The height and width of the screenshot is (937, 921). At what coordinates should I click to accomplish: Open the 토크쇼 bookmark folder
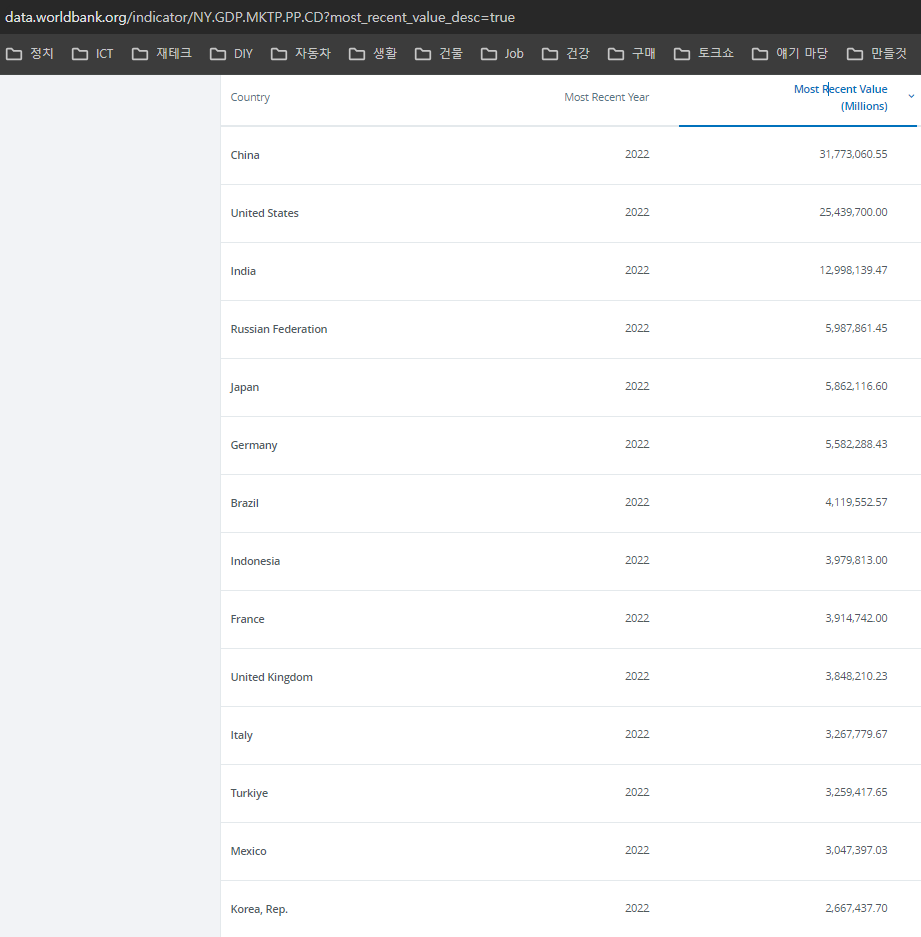point(704,54)
